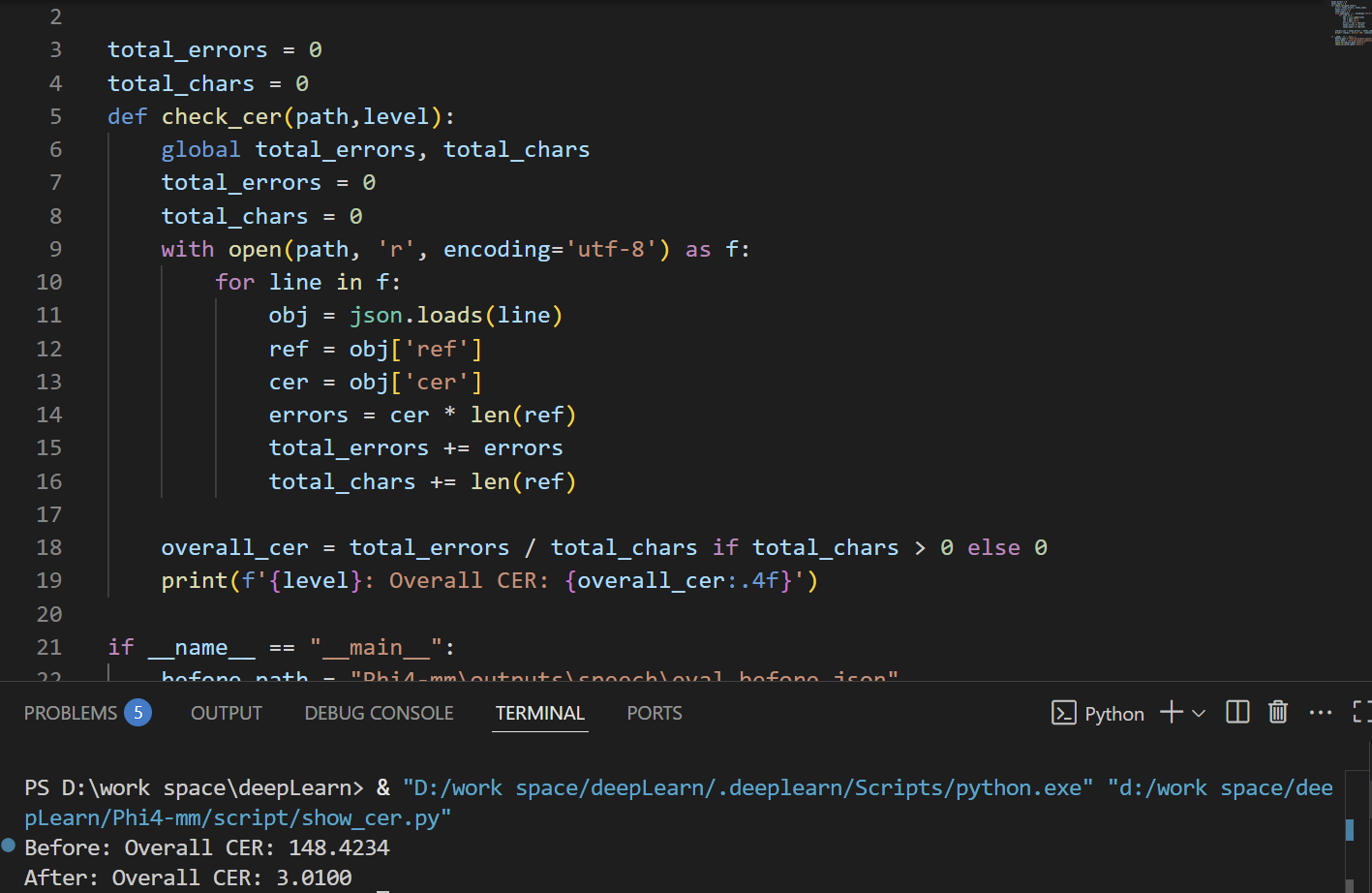Place cursor on the check_cer function name

tap(221, 117)
